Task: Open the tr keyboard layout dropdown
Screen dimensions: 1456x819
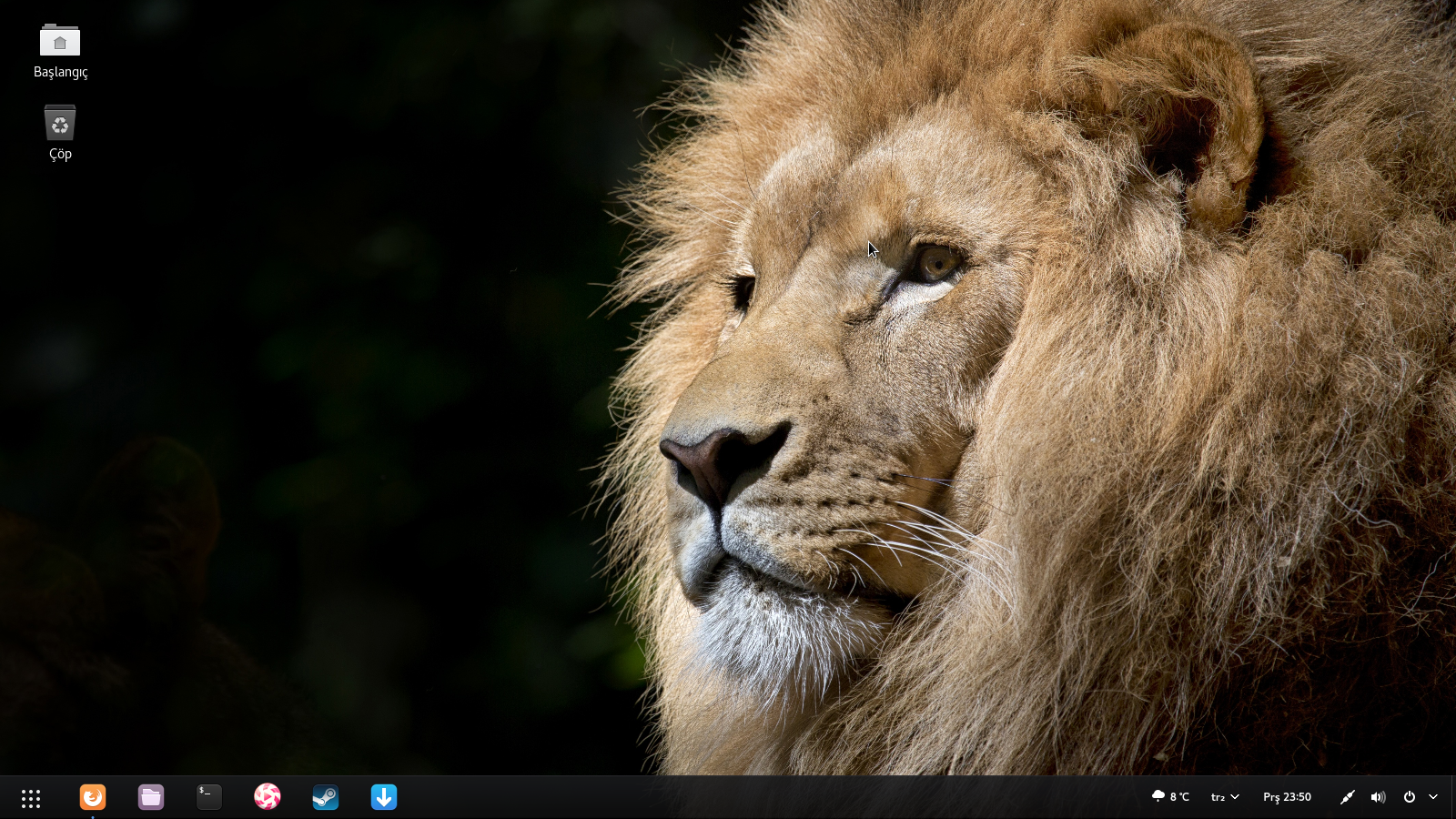Action: point(1225,797)
